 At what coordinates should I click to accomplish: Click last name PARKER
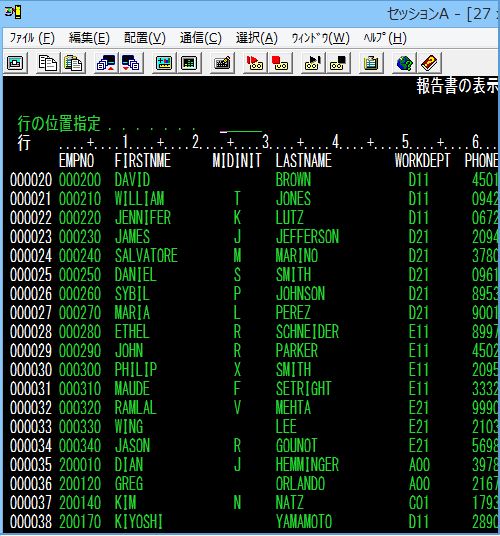[297, 350]
